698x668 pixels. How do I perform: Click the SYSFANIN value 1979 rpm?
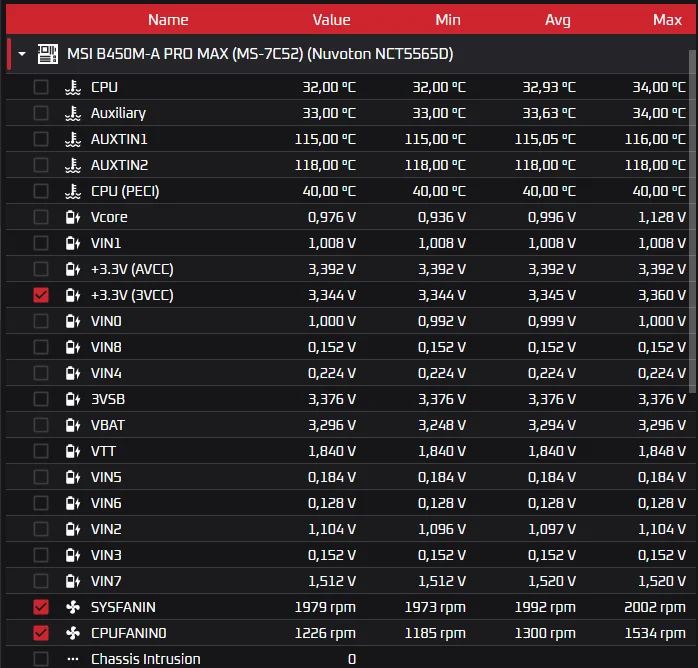click(x=325, y=607)
